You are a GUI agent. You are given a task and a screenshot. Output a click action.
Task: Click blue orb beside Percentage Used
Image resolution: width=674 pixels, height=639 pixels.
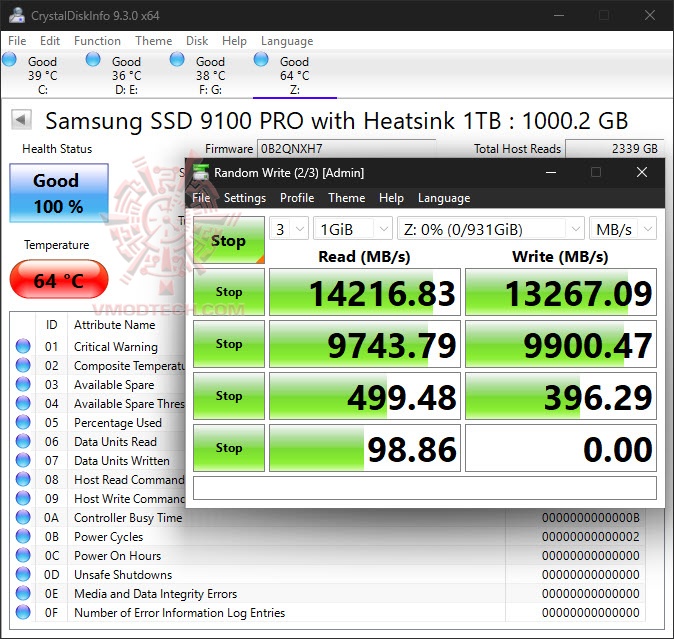(x=23, y=422)
